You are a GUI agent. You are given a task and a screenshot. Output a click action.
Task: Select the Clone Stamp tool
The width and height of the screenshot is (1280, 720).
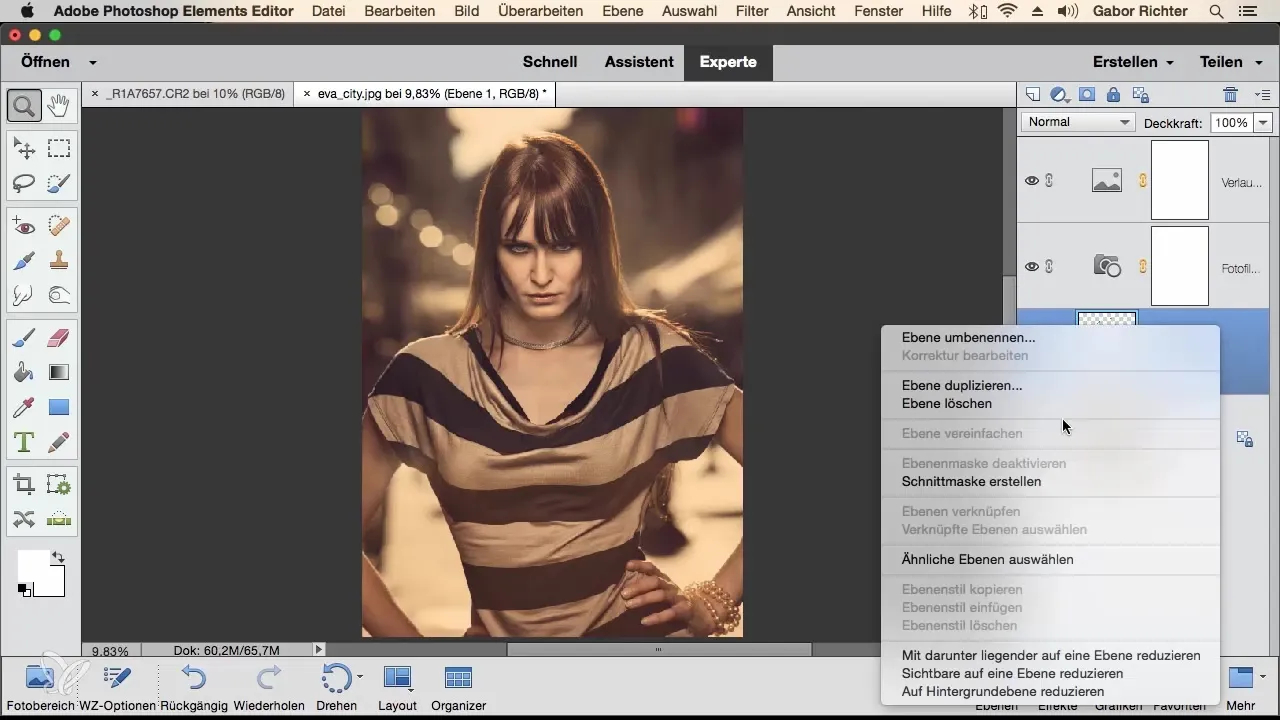(59, 261)
